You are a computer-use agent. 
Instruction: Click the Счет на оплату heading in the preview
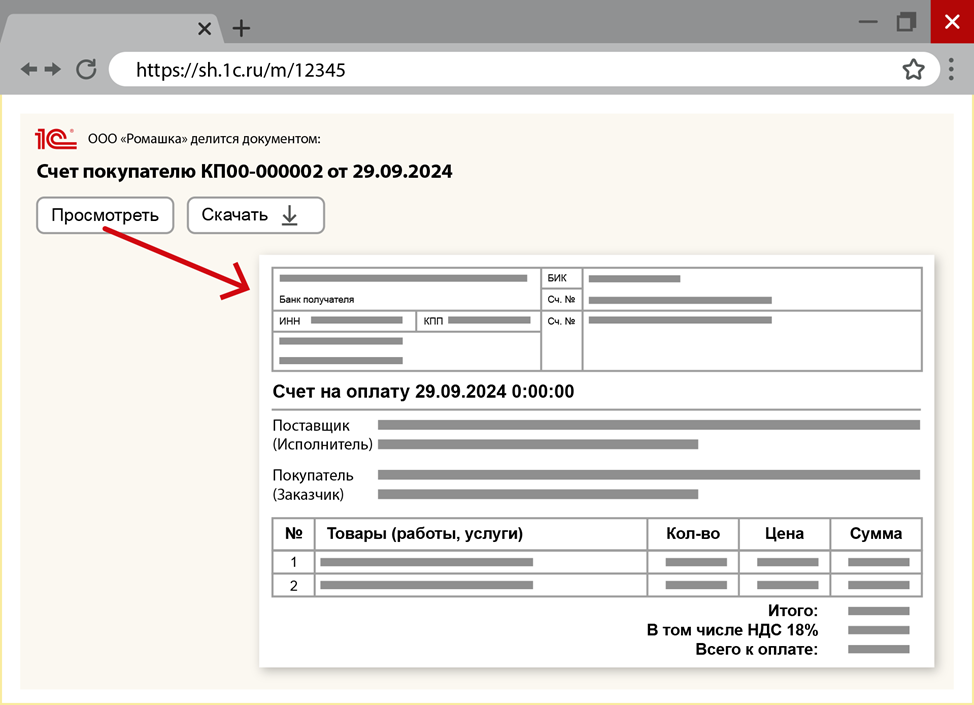pyautogui.click(x=423, y=391)
